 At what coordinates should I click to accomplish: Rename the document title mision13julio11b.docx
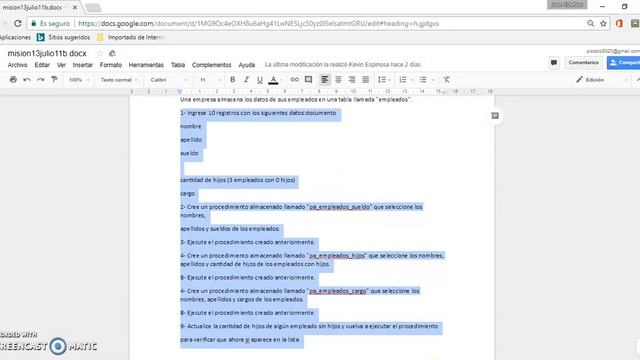[47, 53]
